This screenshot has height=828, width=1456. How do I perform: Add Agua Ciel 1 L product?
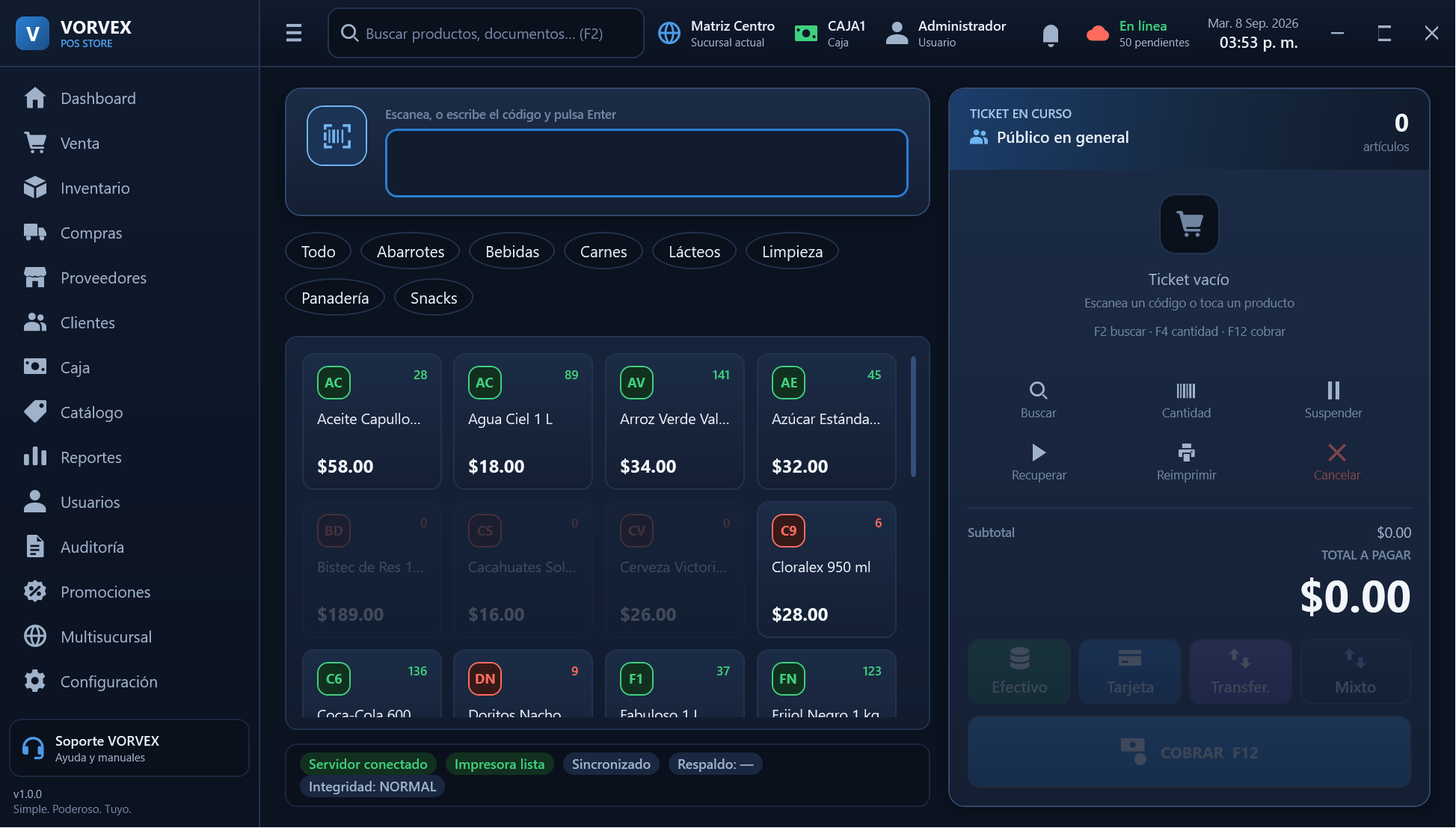(x=523, y=421)
